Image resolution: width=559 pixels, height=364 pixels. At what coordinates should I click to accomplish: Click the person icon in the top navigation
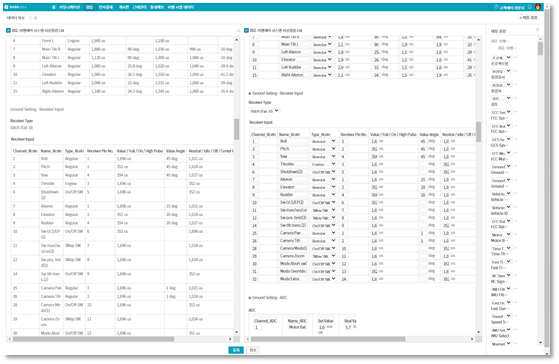[x=53, y=7]
